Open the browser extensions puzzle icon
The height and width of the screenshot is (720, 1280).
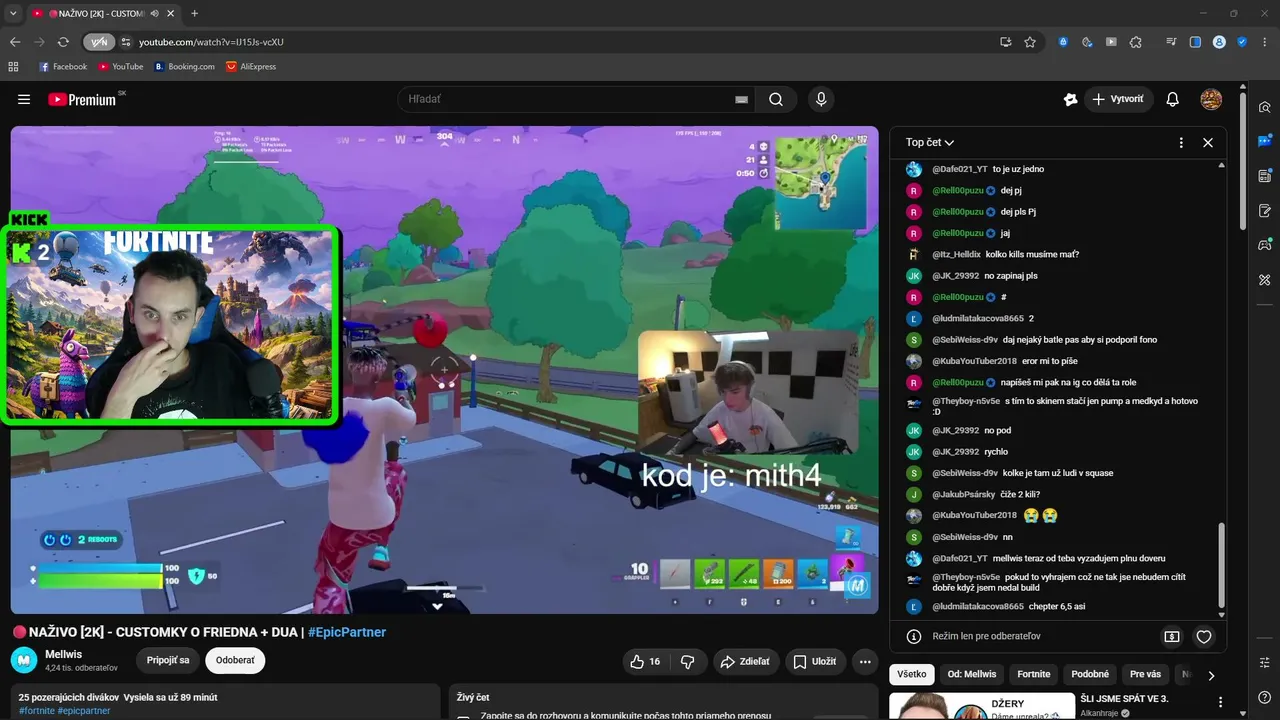[1136, 42]
